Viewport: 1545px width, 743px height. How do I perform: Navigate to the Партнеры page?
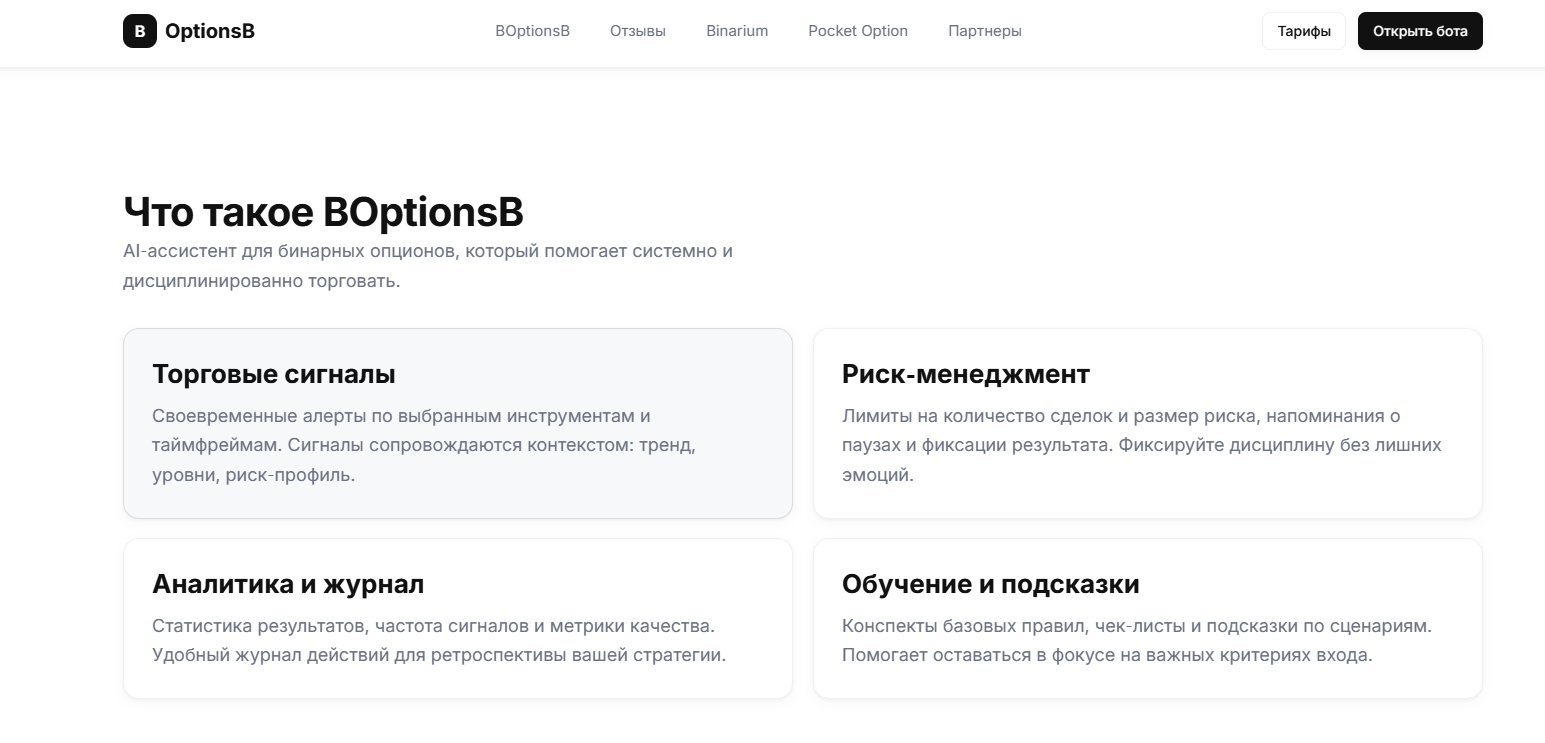pos(984,31)
